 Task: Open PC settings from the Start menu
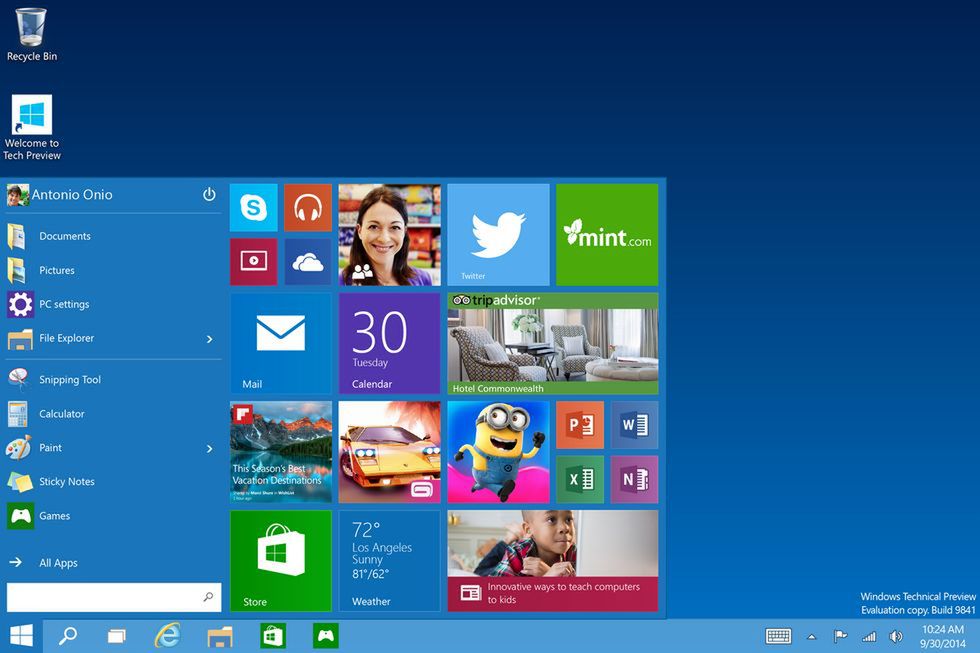click(x=63, y=304)
